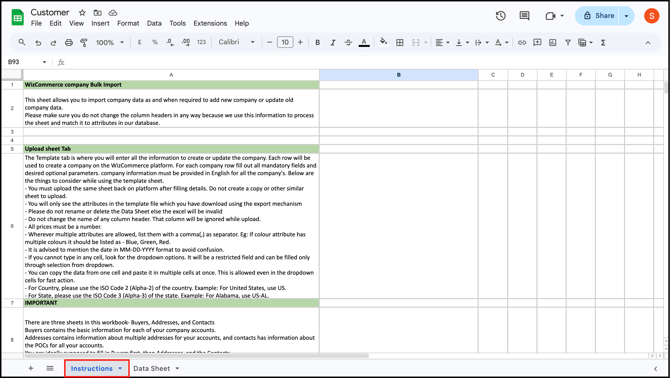Open zoom level 100% dropdown
Screen dimensions: 670x378
tap(110, 42)
